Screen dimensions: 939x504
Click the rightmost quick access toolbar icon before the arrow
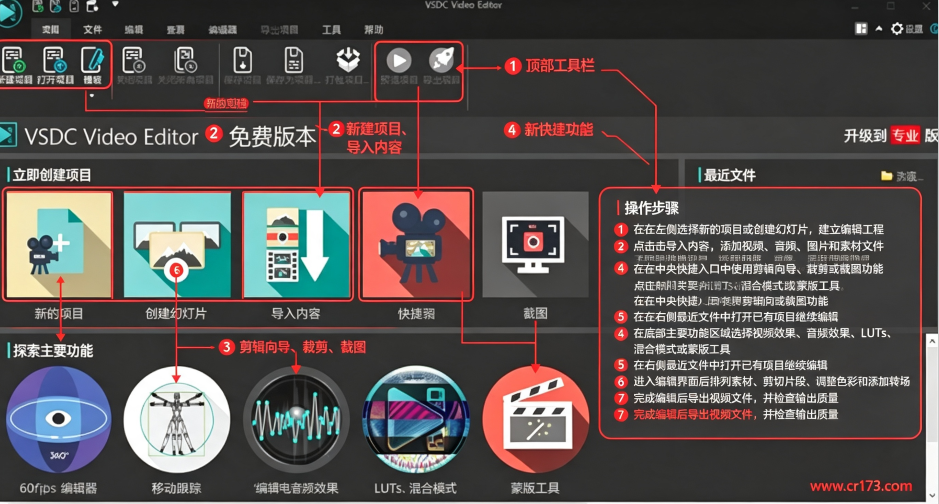pos(92,7)
